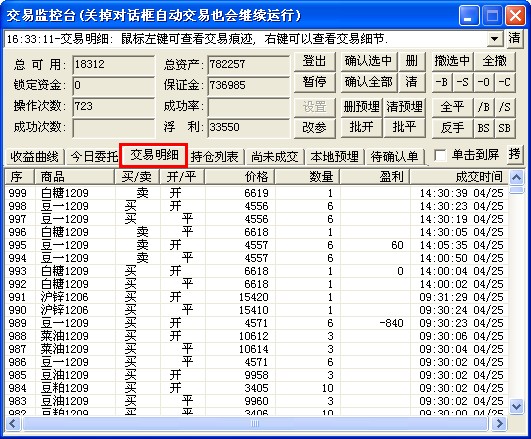
Task: Click the -C small button
Action: click(505, 82)
